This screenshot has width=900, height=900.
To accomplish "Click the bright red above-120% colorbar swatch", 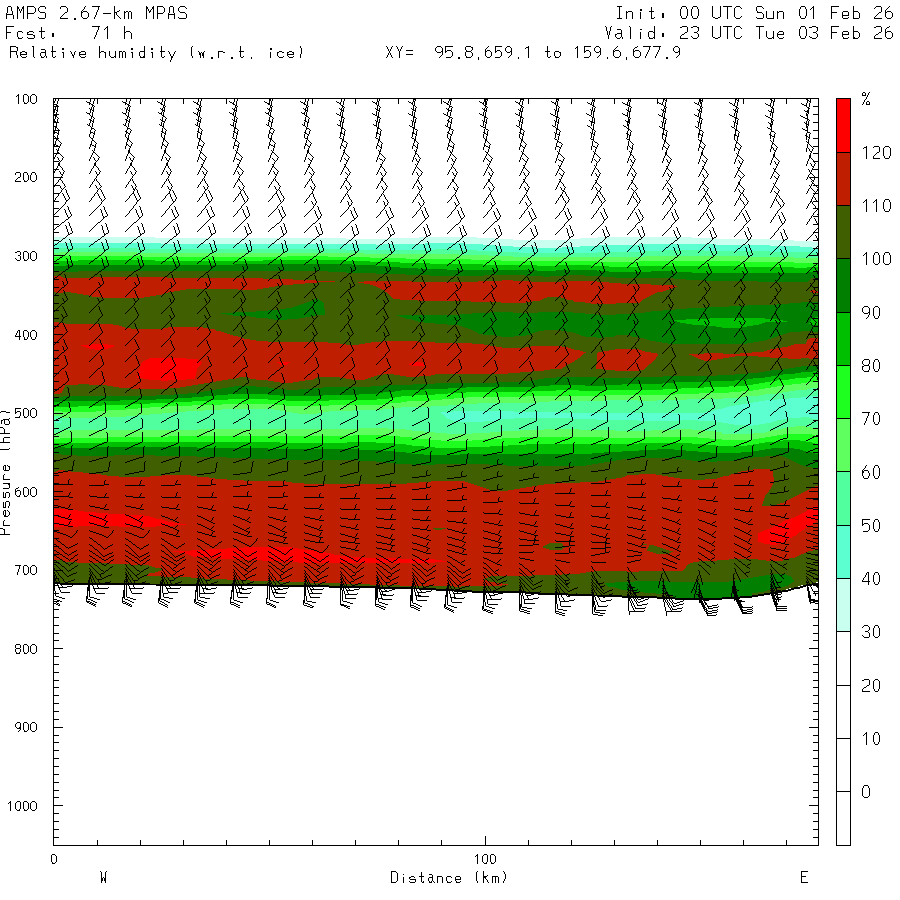I will point(843,126).
